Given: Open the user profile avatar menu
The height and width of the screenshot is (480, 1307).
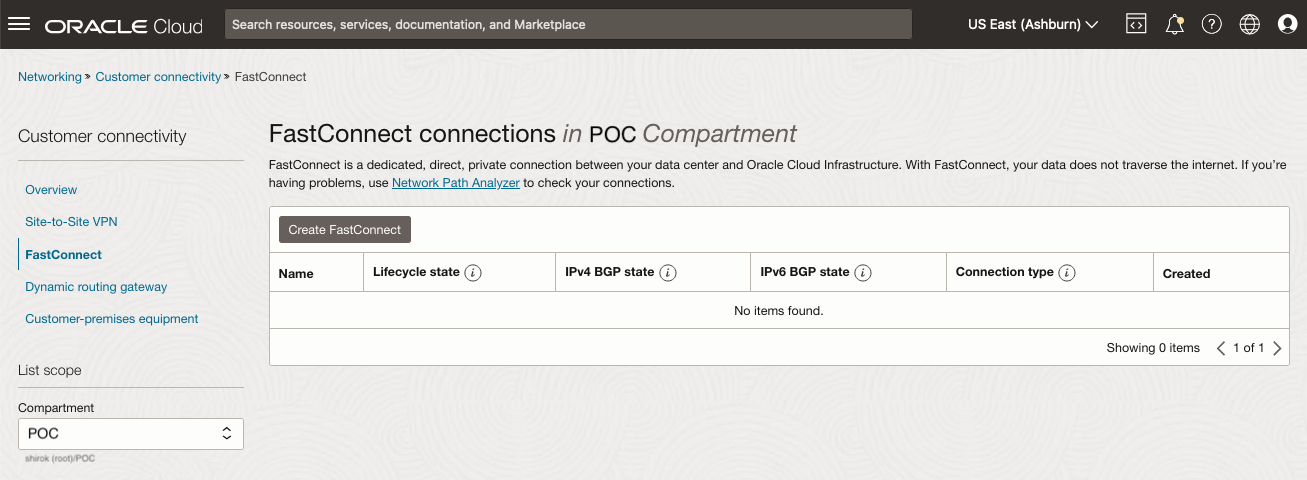Looking at the screenshot, I should (x=1288, y=24).
